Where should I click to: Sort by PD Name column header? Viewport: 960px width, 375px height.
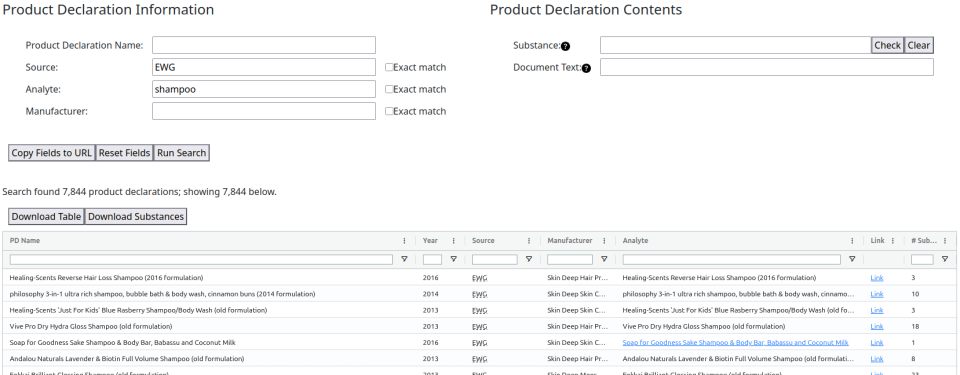point(24,241)
